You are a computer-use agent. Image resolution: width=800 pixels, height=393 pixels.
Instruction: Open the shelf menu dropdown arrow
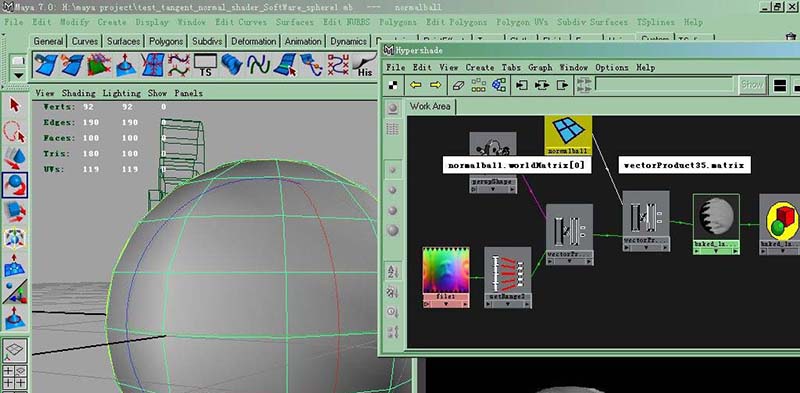click(x=18, y=76)
